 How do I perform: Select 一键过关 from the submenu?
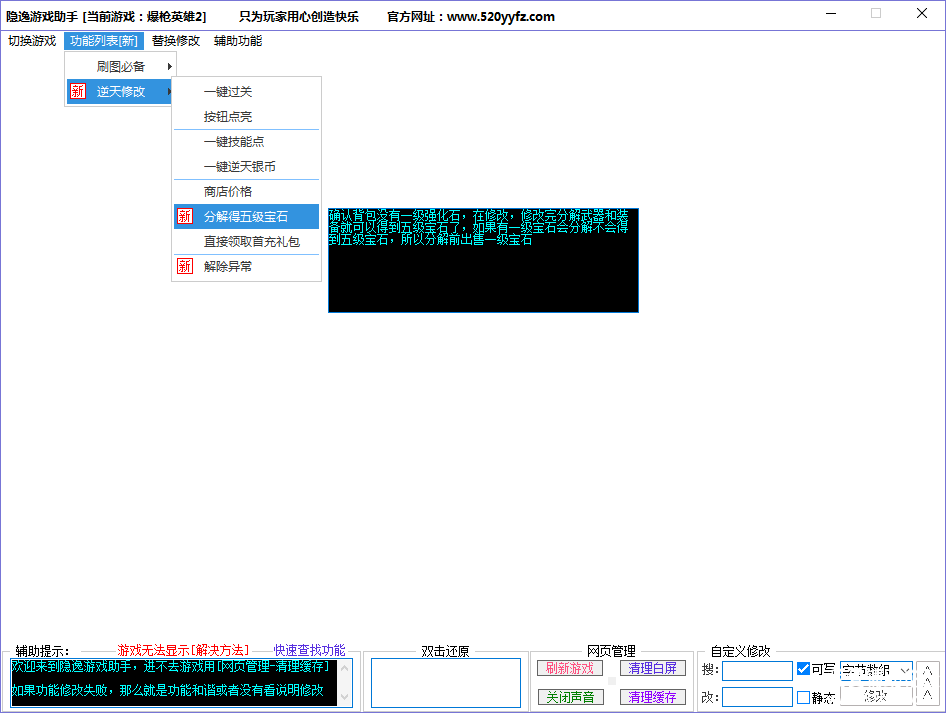[228, 92]
